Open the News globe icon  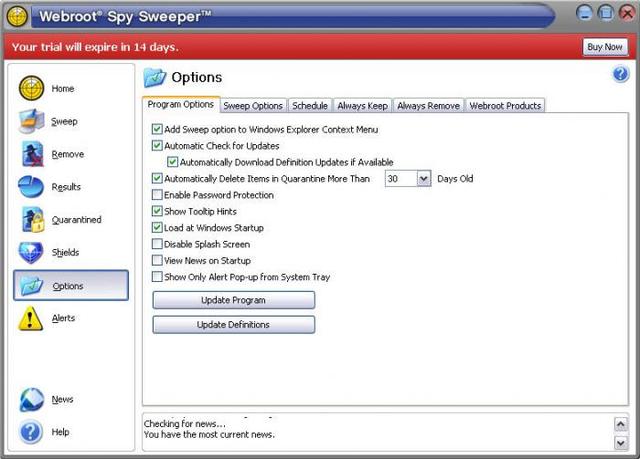coord(31,399)
